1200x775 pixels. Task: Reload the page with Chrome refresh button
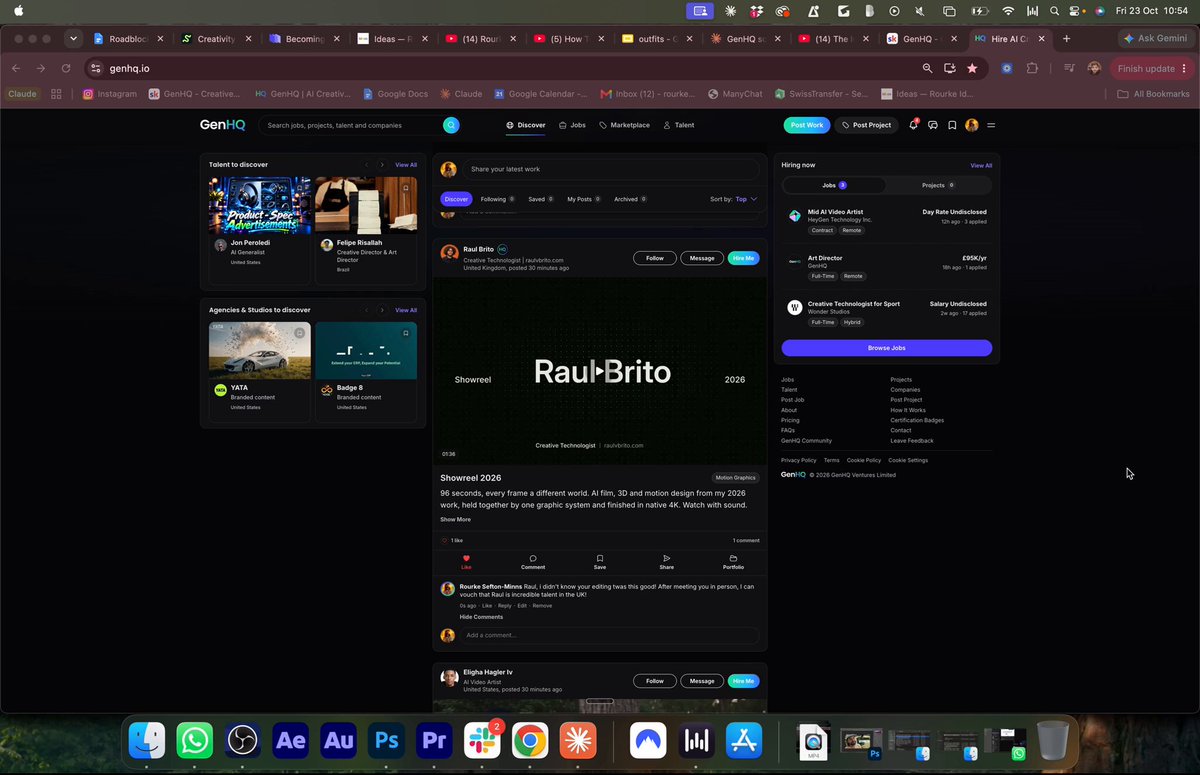point(66,68)
